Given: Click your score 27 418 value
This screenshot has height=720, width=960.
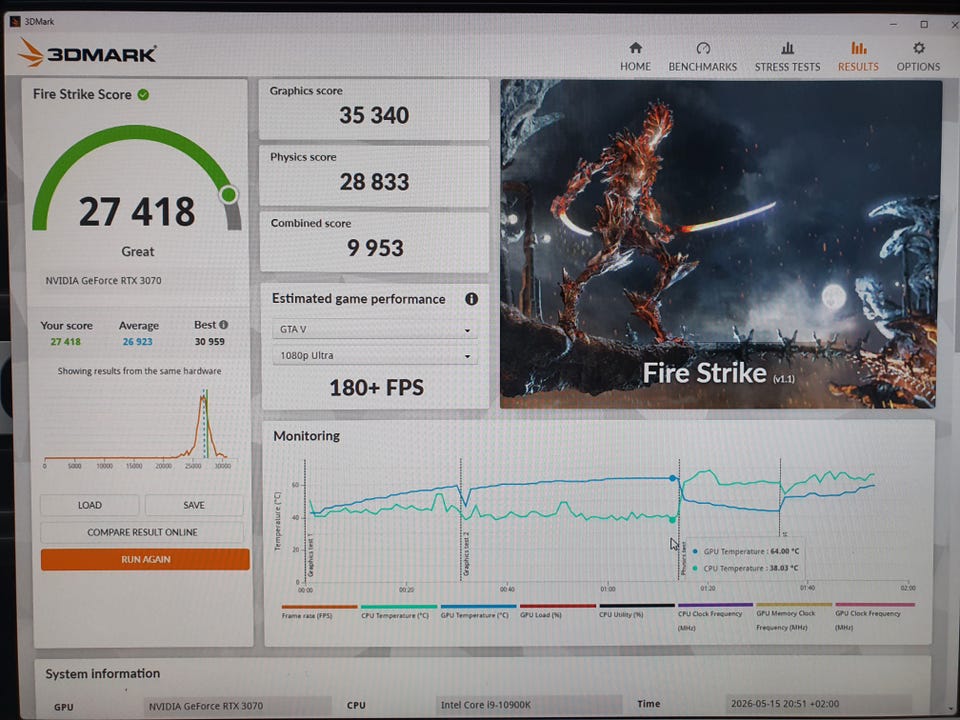Looking at the screenshot, I should (66, 342).
